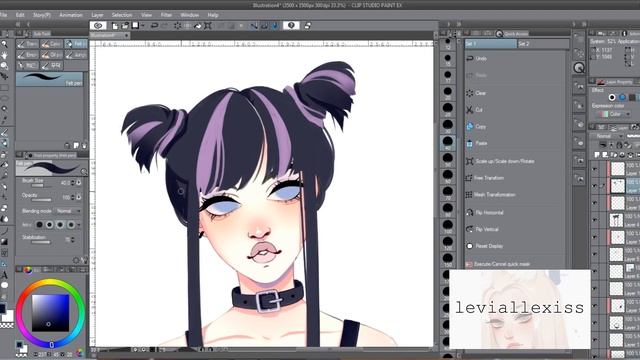The image size is (640, 360).
Task: Click Flip Horizontal in Quick Access
Action: 489,213
